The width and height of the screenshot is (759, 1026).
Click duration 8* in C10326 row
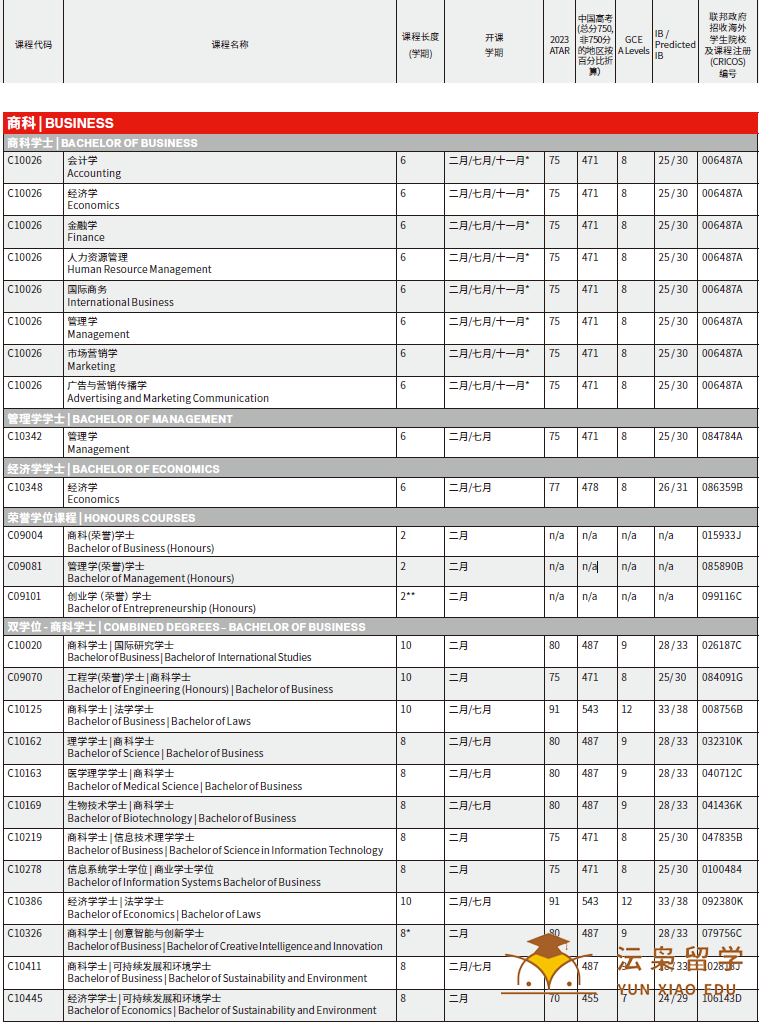406,933
